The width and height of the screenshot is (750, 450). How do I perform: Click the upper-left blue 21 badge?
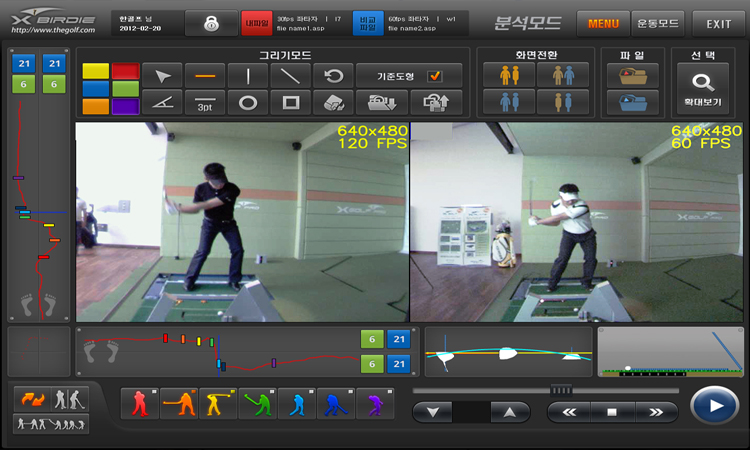point(24,64)
